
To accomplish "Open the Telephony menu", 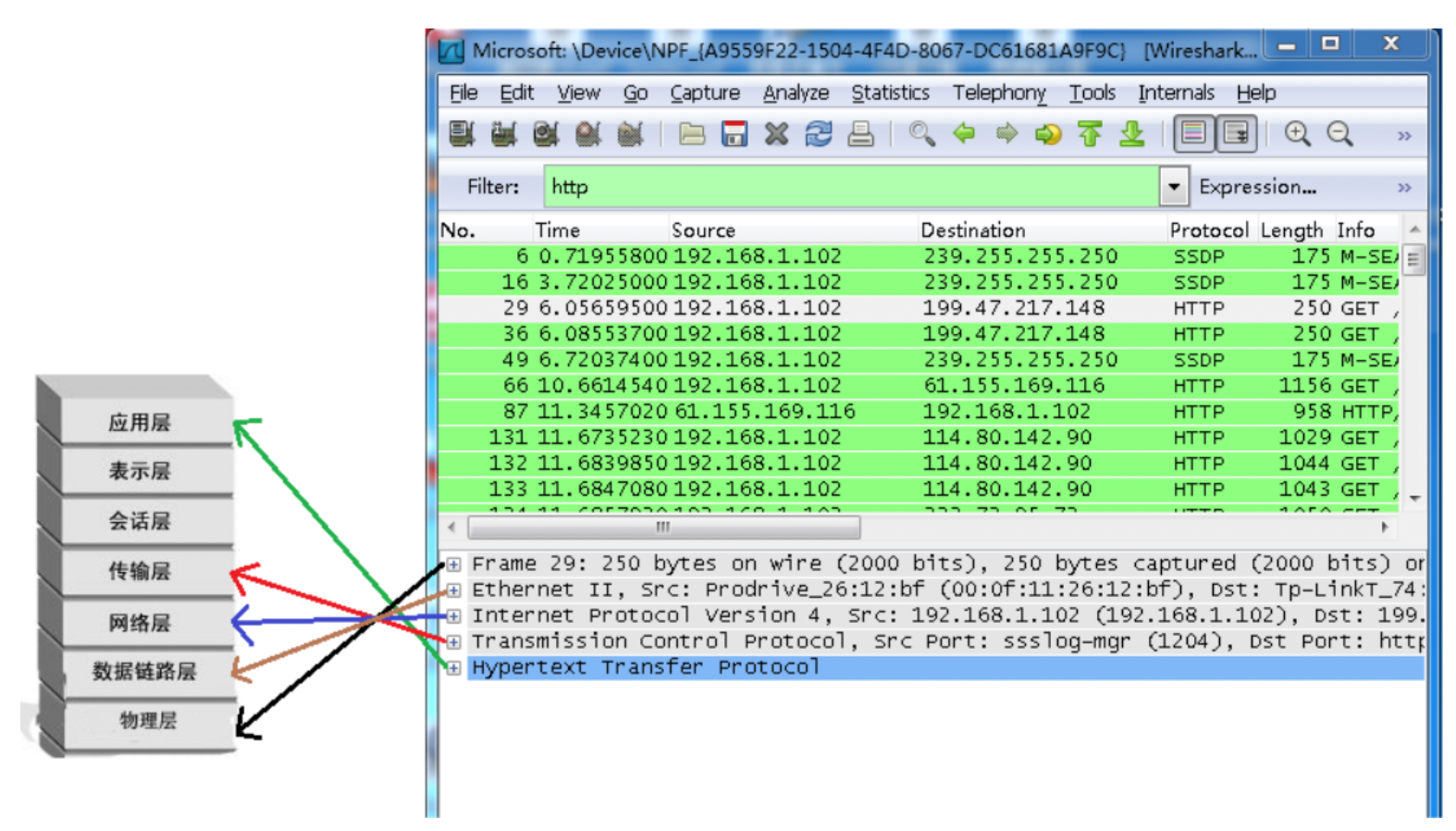I will point(999,93).
